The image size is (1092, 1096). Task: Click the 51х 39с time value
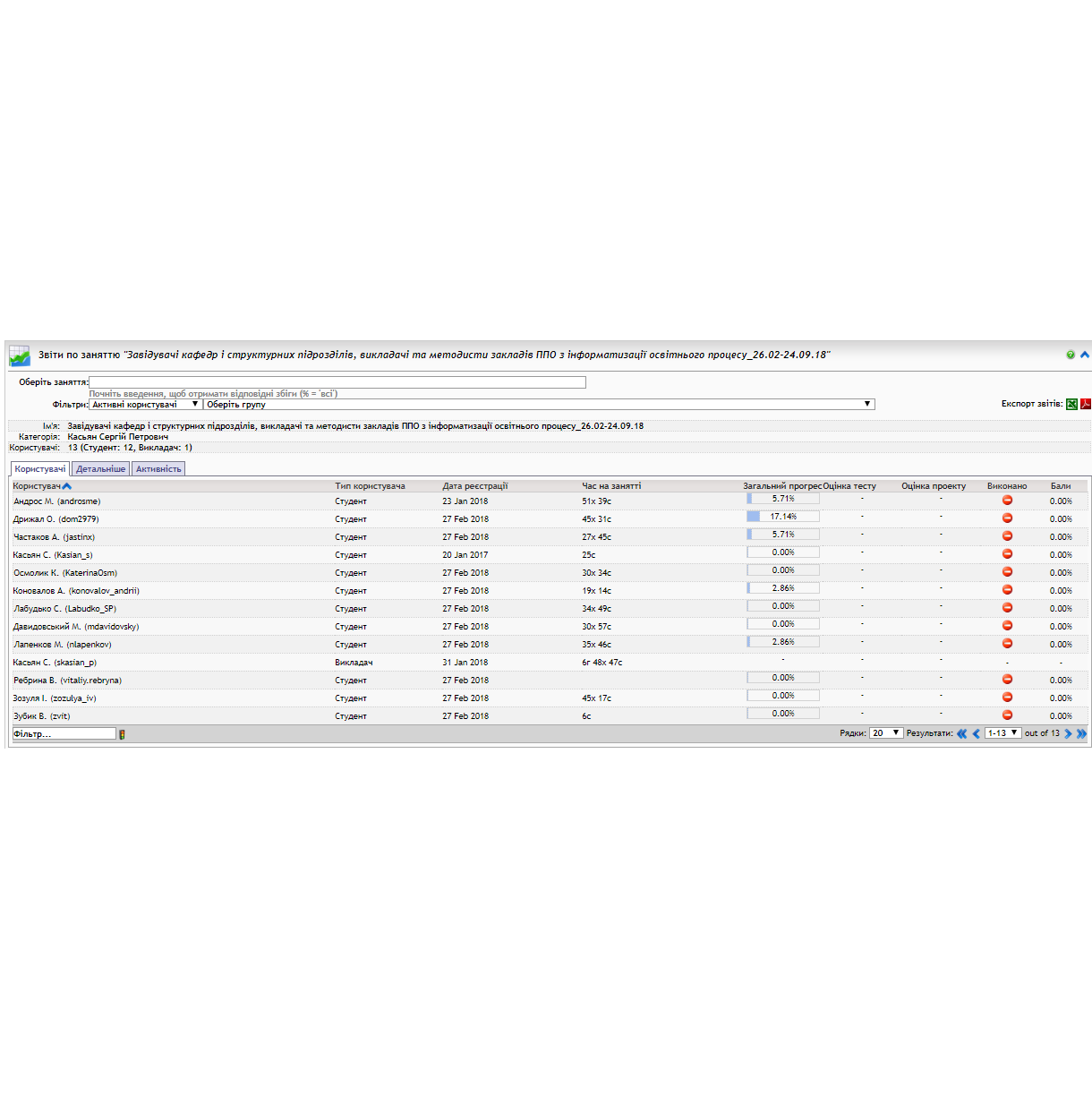(x=596, y=501)
